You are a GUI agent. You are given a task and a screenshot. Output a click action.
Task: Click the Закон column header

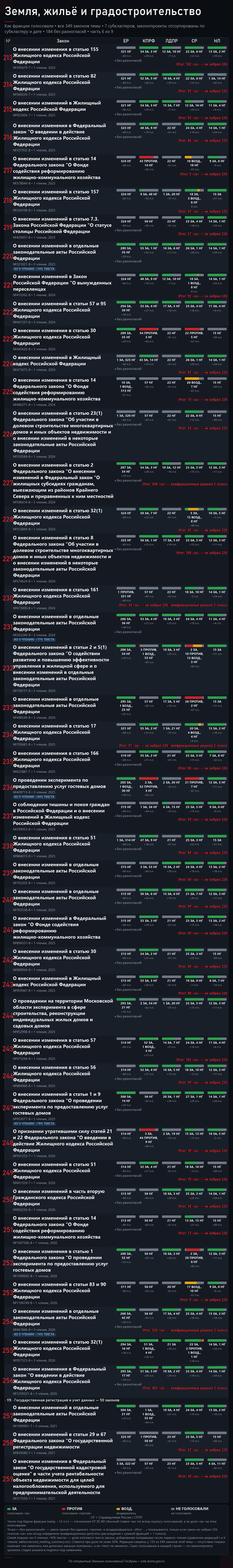63,41
